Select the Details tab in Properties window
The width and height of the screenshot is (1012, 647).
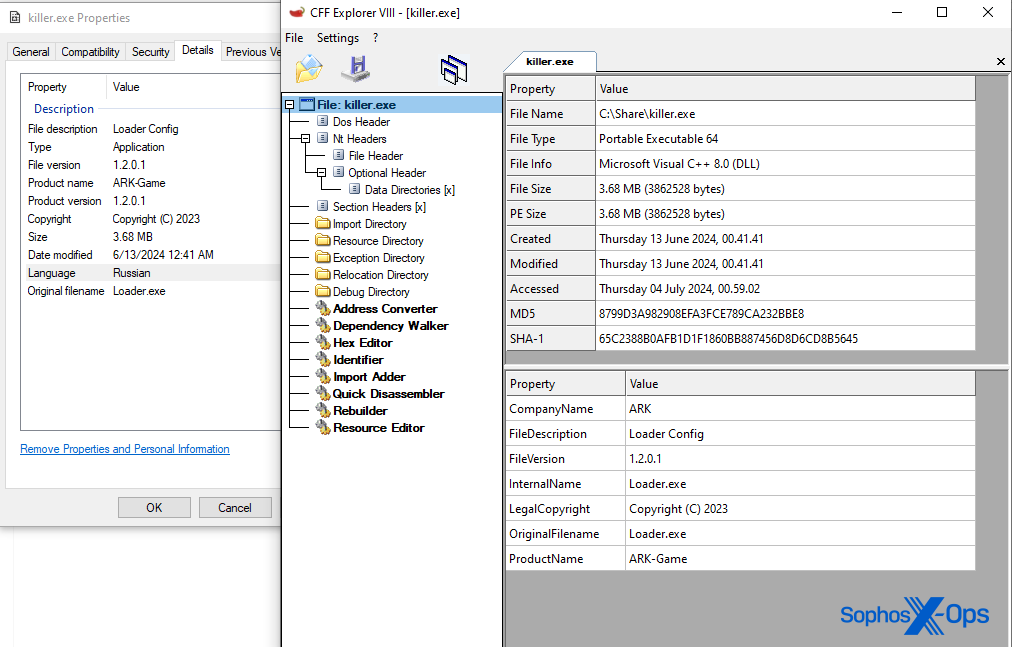click(197, 50)
